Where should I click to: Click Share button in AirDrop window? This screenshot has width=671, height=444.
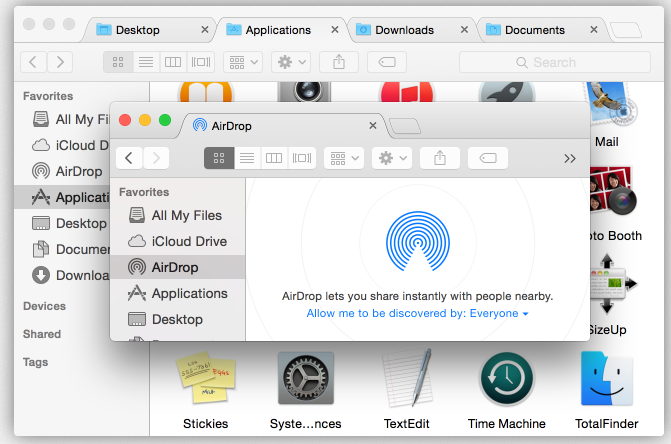coord(440,158)
